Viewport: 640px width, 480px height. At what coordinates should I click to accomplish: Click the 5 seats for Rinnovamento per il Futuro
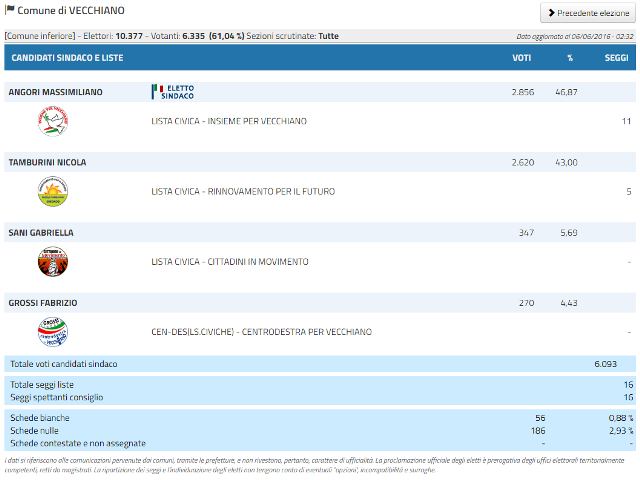[629, 191]
